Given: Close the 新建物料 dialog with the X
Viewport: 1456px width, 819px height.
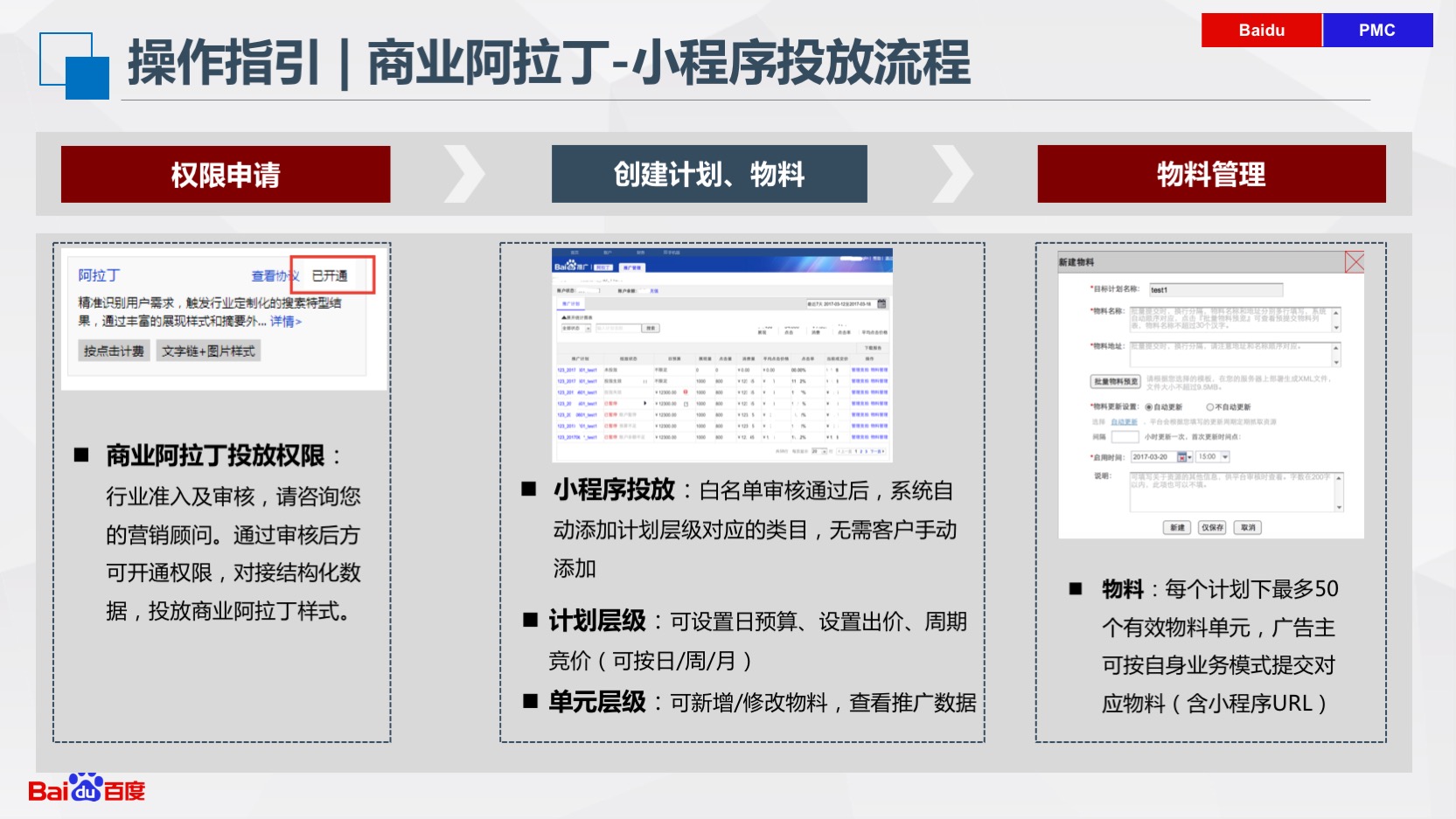Looking at the screenshot, I should [1355, 262].
